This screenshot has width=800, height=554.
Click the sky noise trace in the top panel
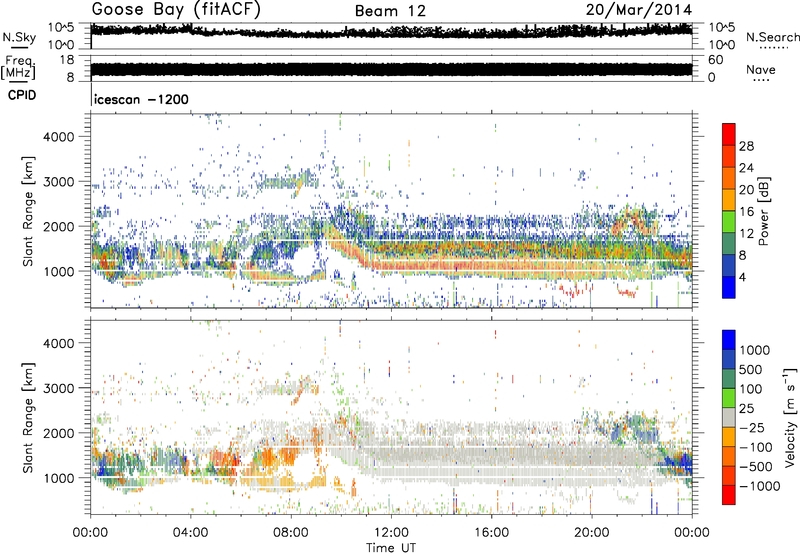pos(391,32)
